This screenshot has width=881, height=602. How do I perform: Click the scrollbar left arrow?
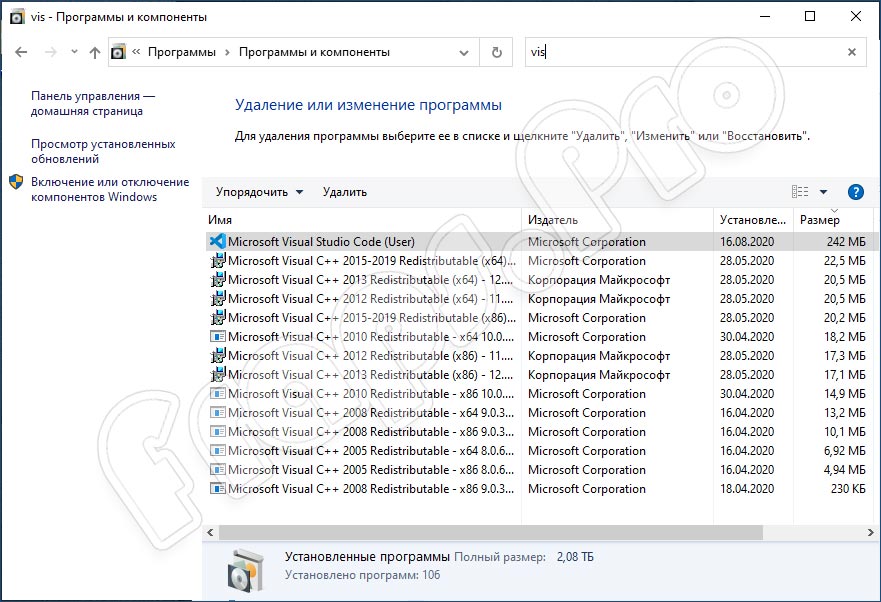click(210, 532)
